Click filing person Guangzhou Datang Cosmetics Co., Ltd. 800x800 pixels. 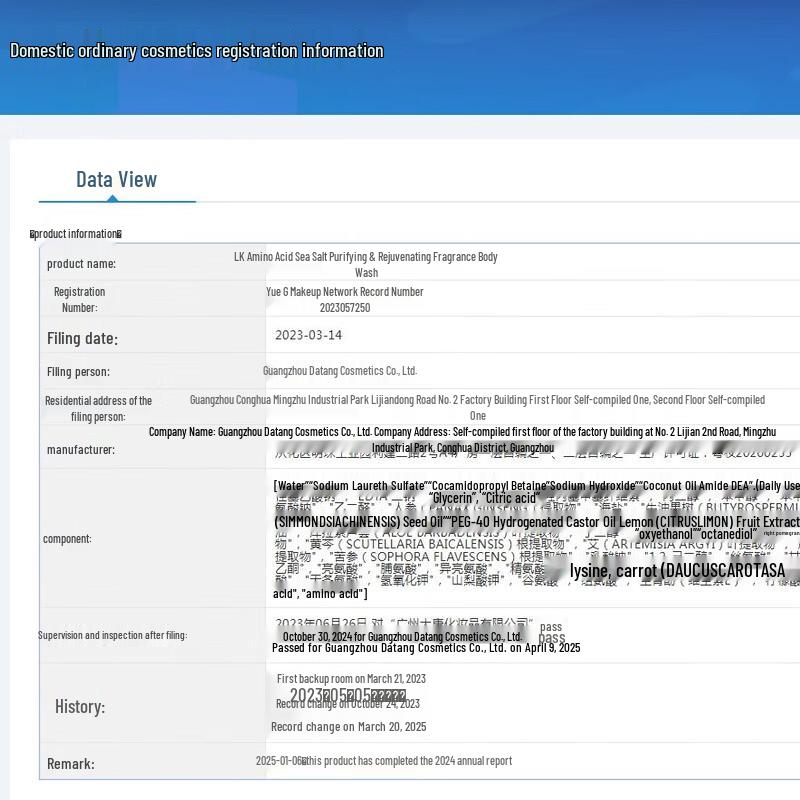(340, 371)
